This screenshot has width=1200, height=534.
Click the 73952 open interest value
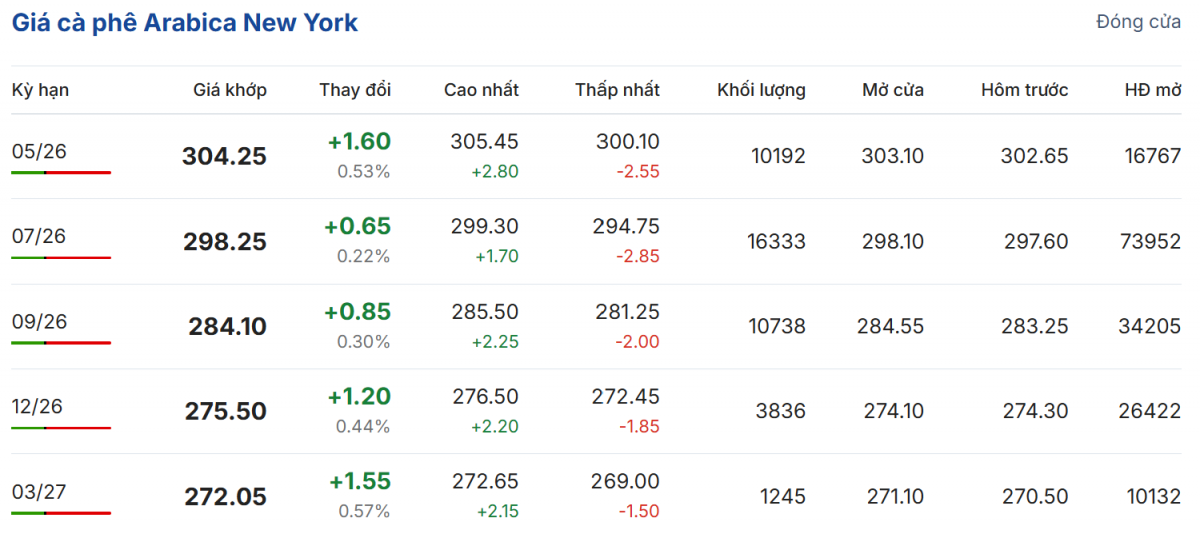(1153, 242)
